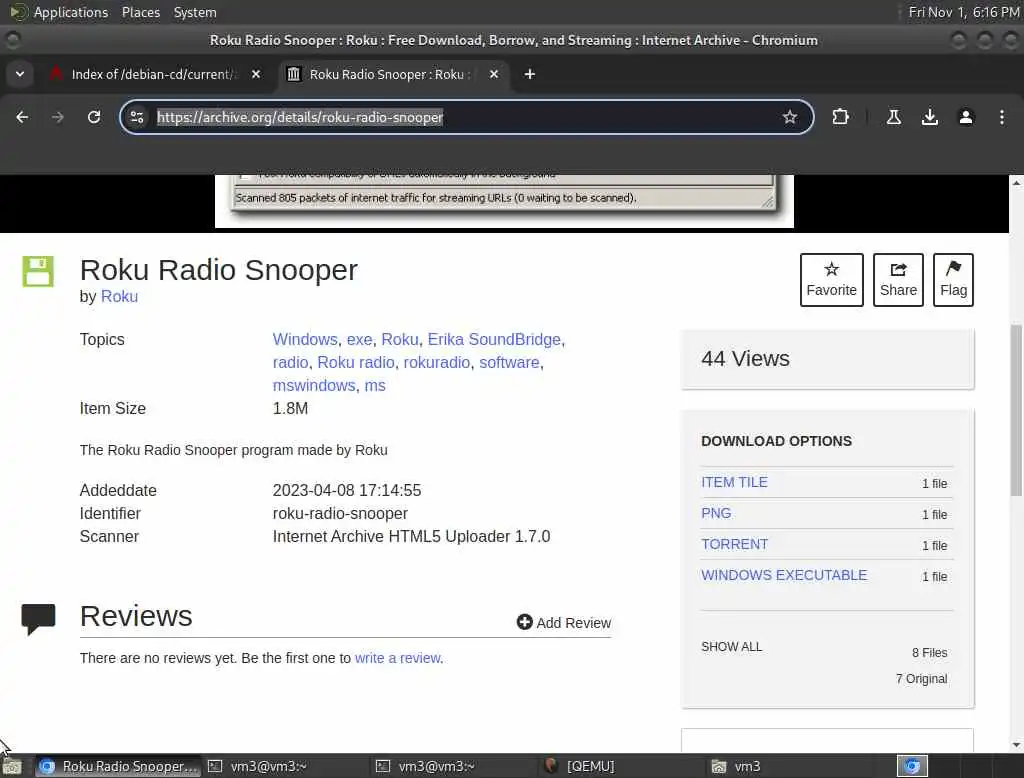1024x778 pixels.
Task: Go back to the previous page
Action: [x=22, y=117]
